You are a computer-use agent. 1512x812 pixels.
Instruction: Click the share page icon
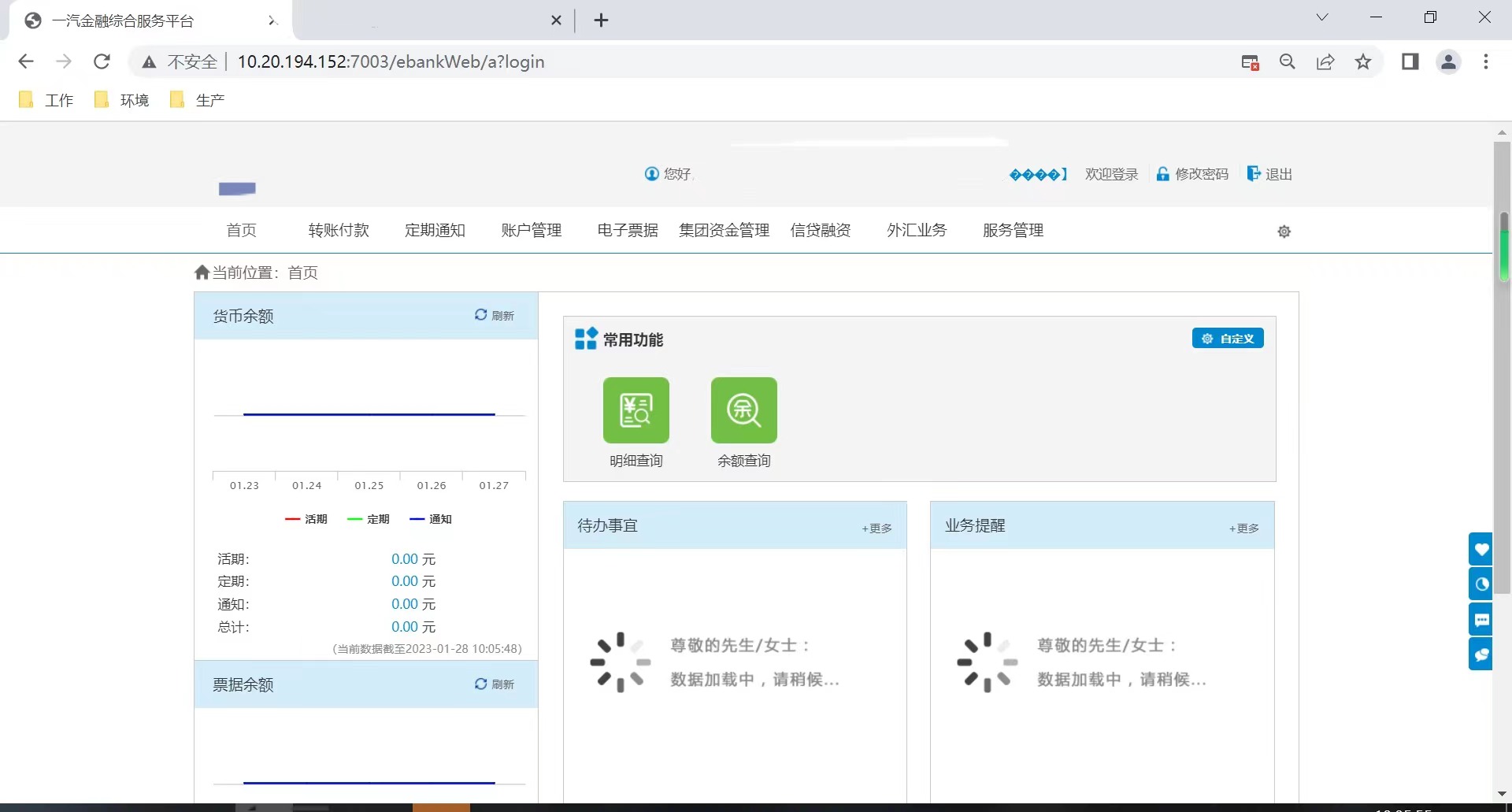point(1325,61)
